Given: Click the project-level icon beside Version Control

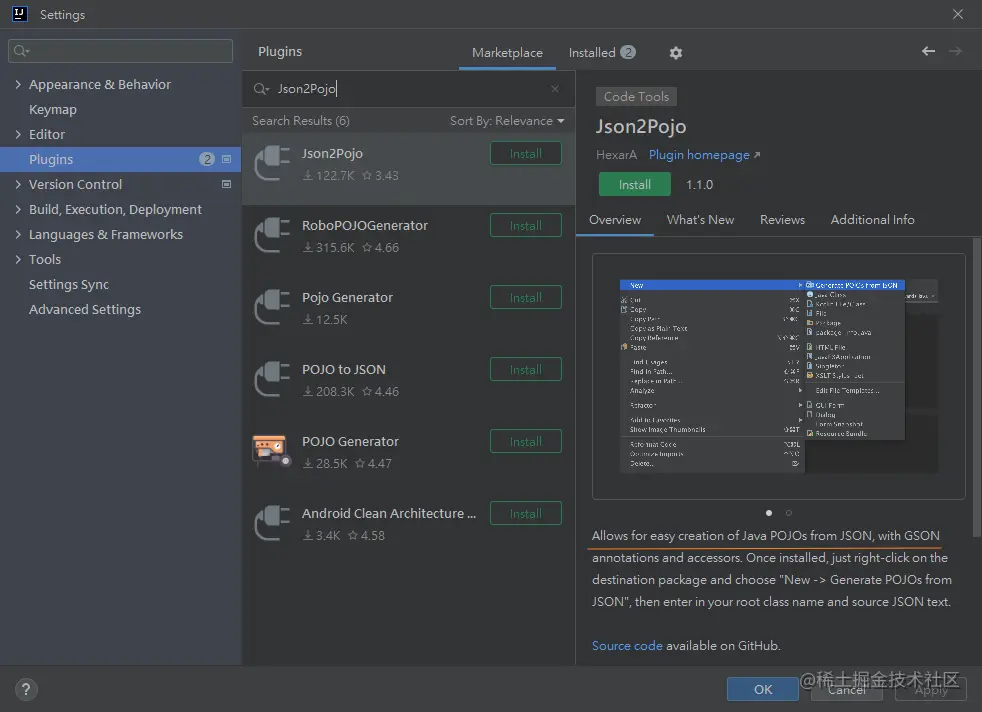Looking at the screenshot, I should coord(227,184).
